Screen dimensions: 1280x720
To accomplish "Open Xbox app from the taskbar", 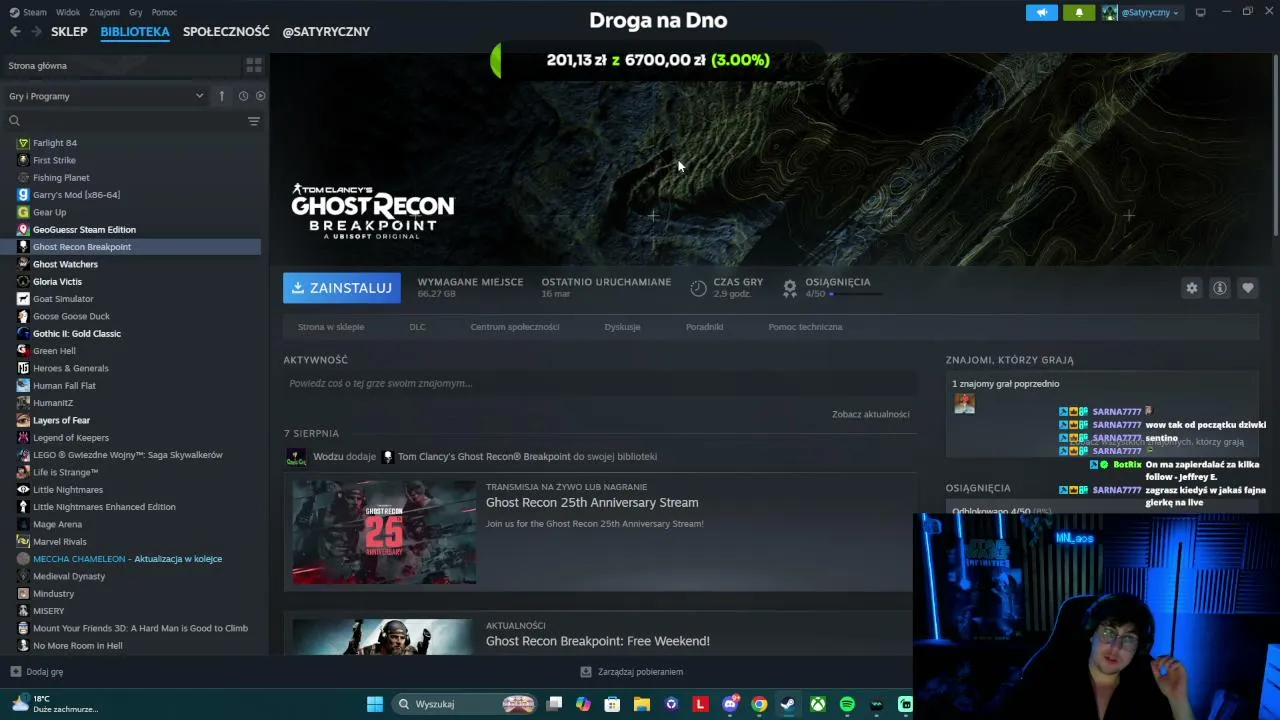I will tap(818, 704).
